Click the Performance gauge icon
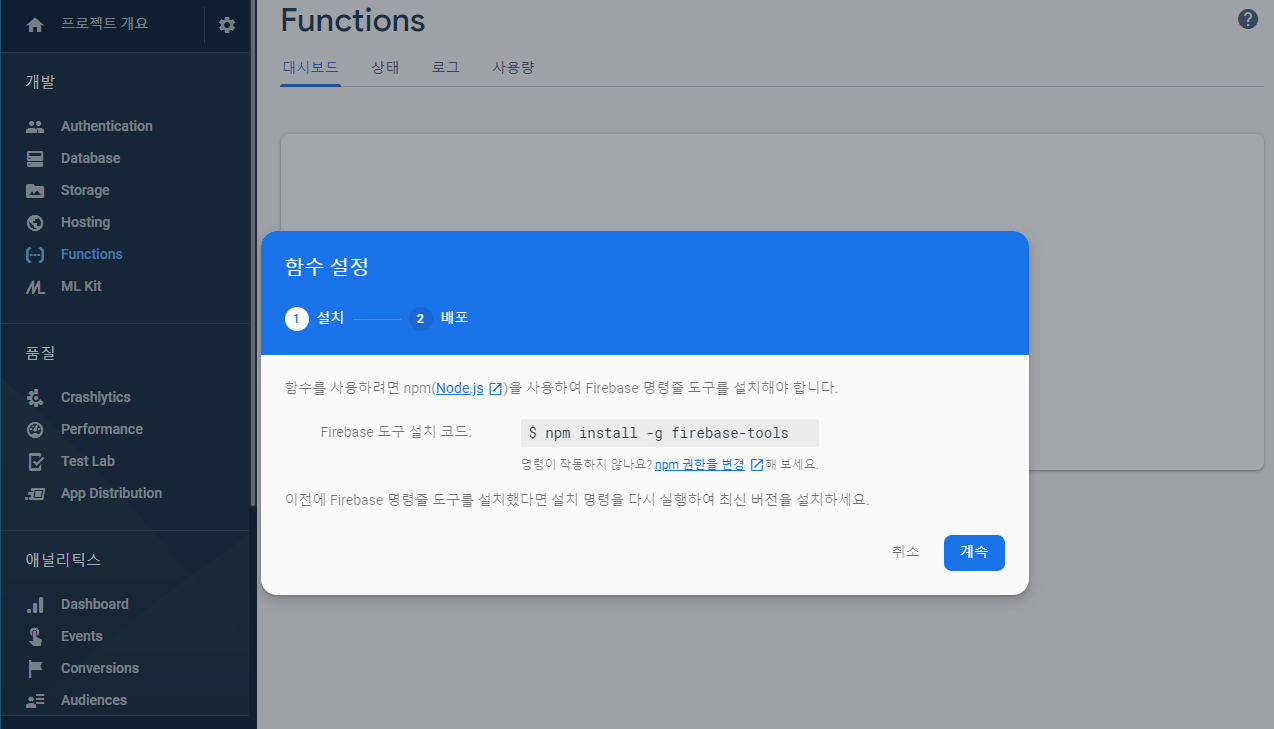This screenshot has height=729, width=1274. pyautogui.click(x=35, y=429)
